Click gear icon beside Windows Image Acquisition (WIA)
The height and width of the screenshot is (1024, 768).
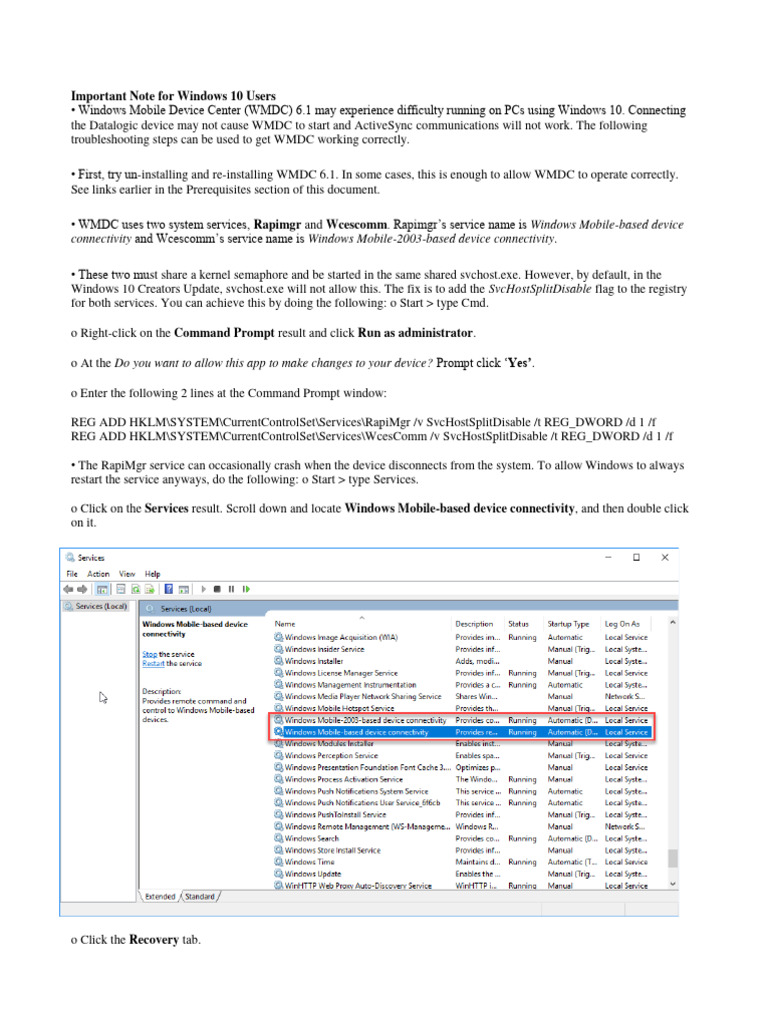click(279, 637)
